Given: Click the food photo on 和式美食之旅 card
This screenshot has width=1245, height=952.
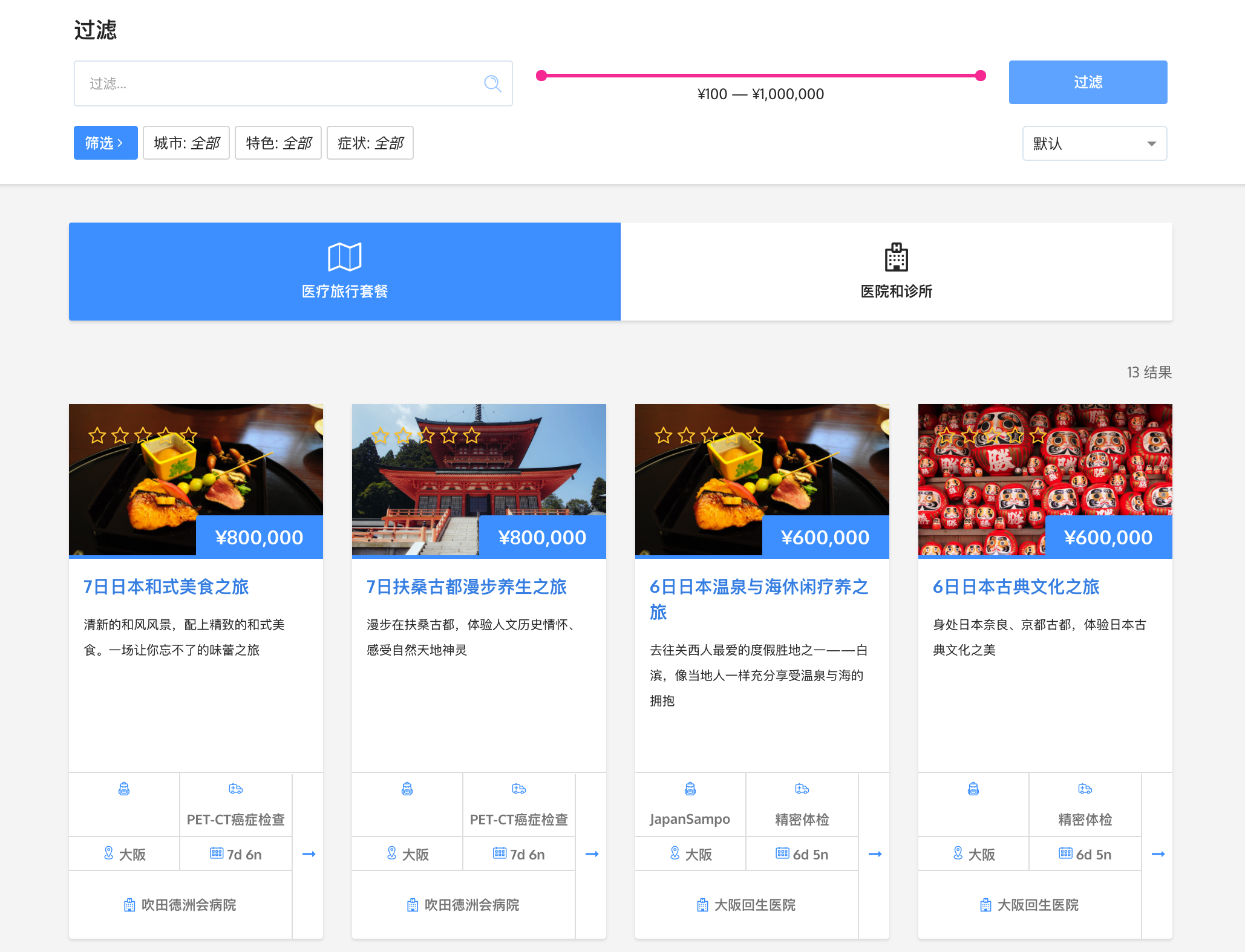Looking at the screenshot, I should pyautogui.click(x=196, y=480).
